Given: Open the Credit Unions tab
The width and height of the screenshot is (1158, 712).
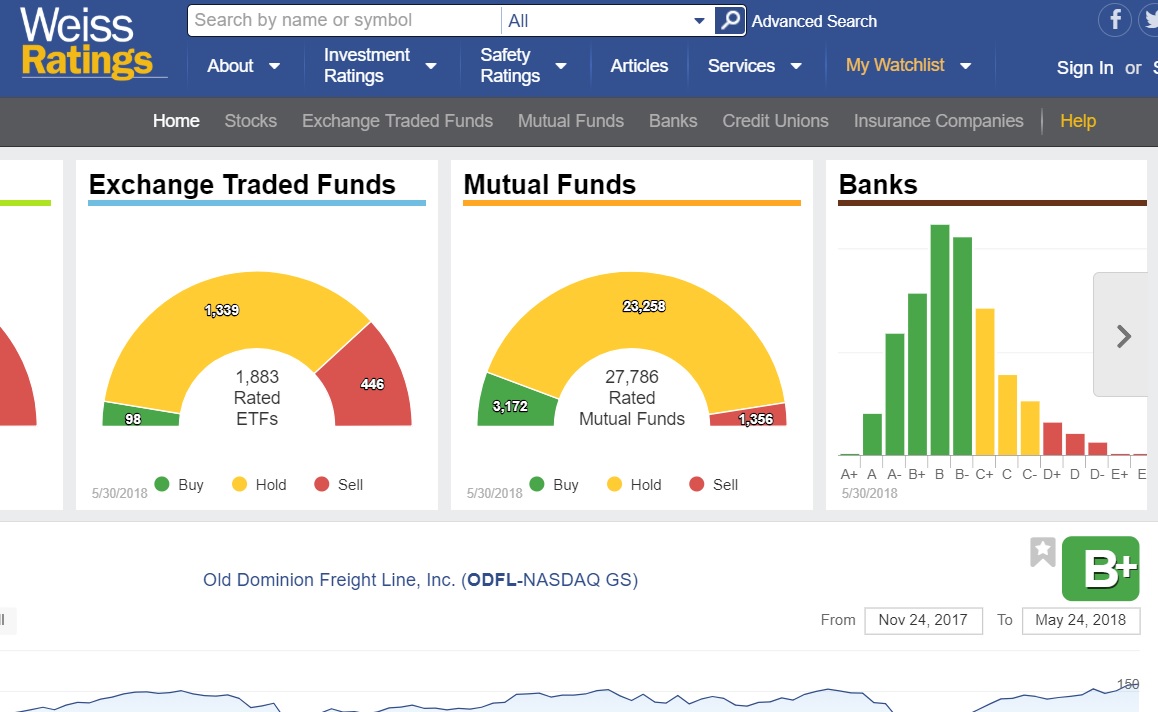Looking at the screenshot, I should tap(775, 121).
